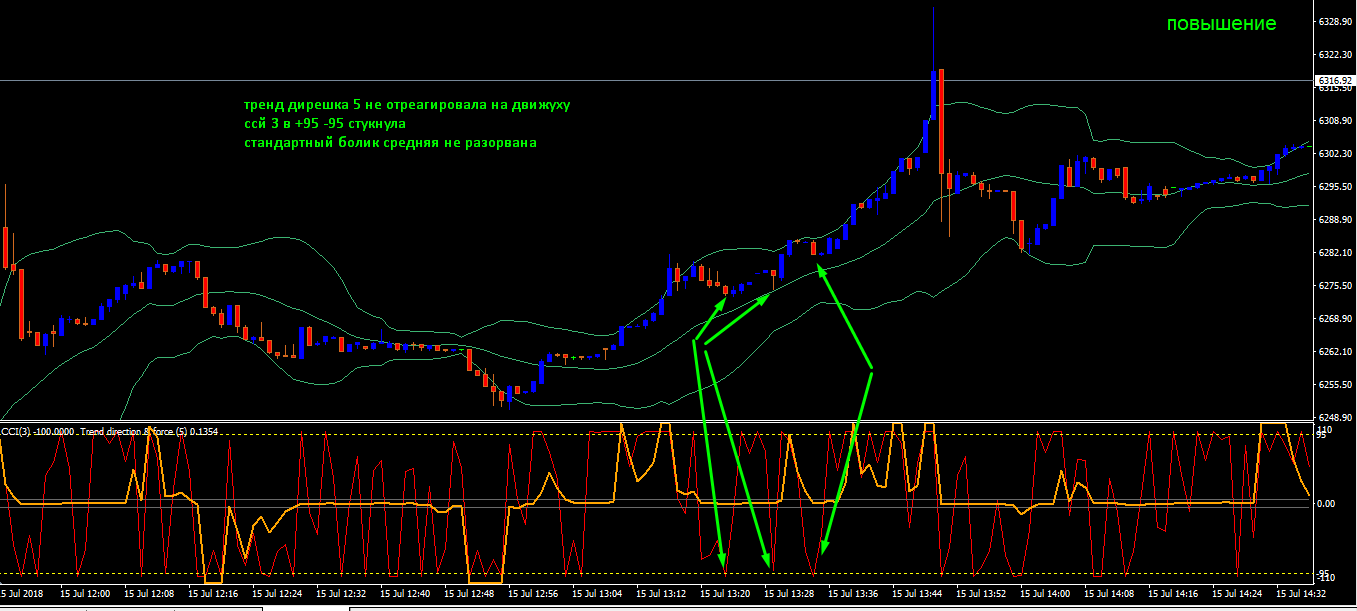Select annotation line "тренд дирешка 5 не отреагировала на движуху"
Screen dimensions: 1357x611
407,104
